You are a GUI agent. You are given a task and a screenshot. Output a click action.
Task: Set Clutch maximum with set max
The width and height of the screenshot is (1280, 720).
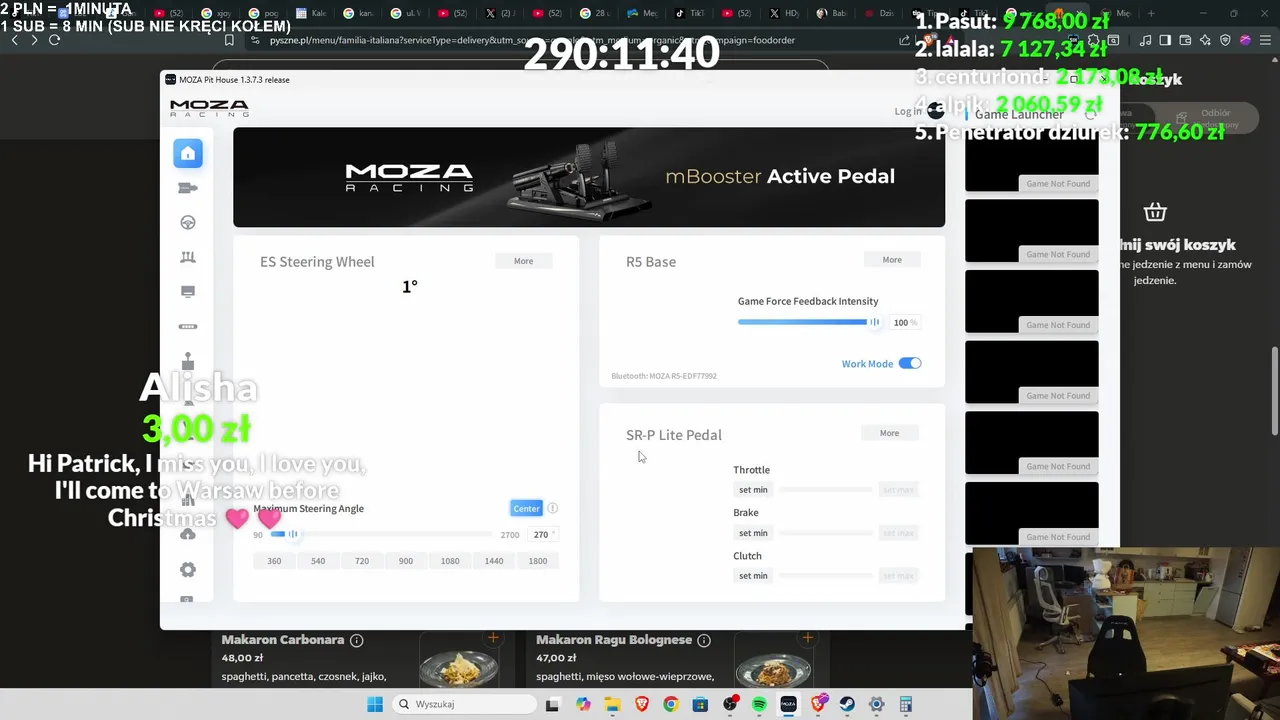[x=898, y=576]
